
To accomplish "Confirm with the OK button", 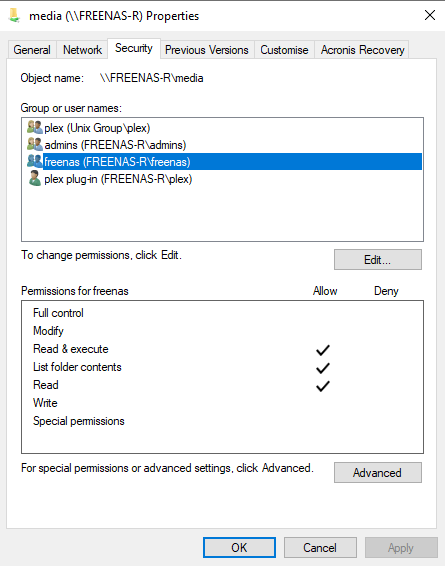I will pyautogui.click(x=239, y=548).
